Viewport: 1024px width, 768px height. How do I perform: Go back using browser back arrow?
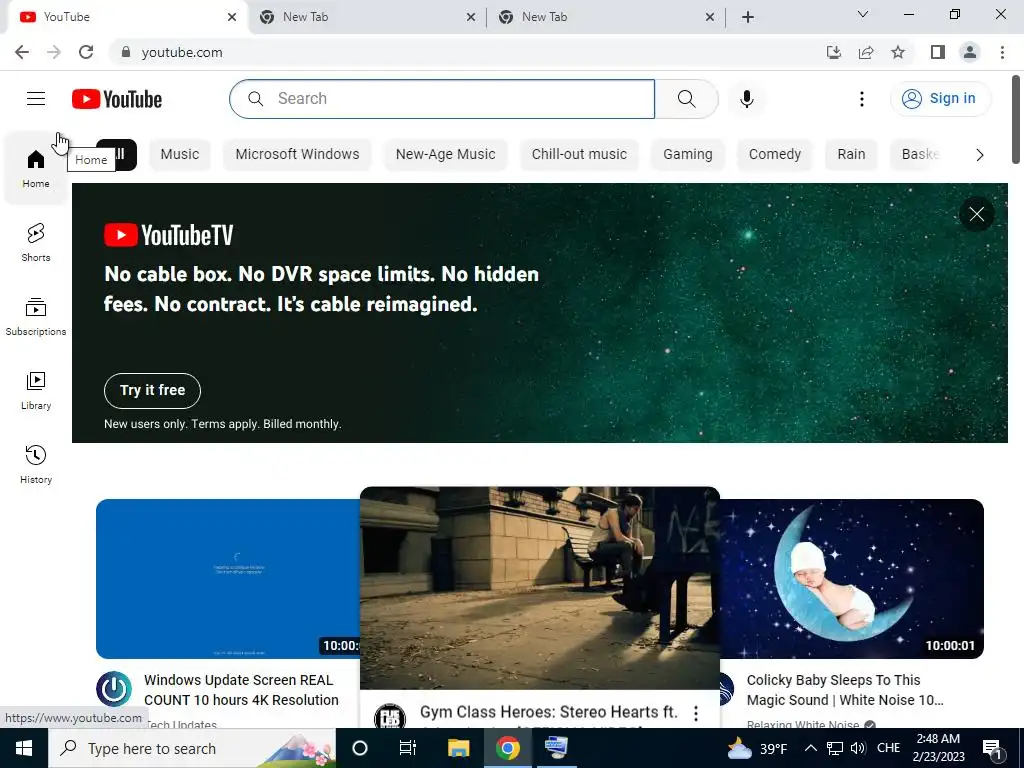point(22,52)
